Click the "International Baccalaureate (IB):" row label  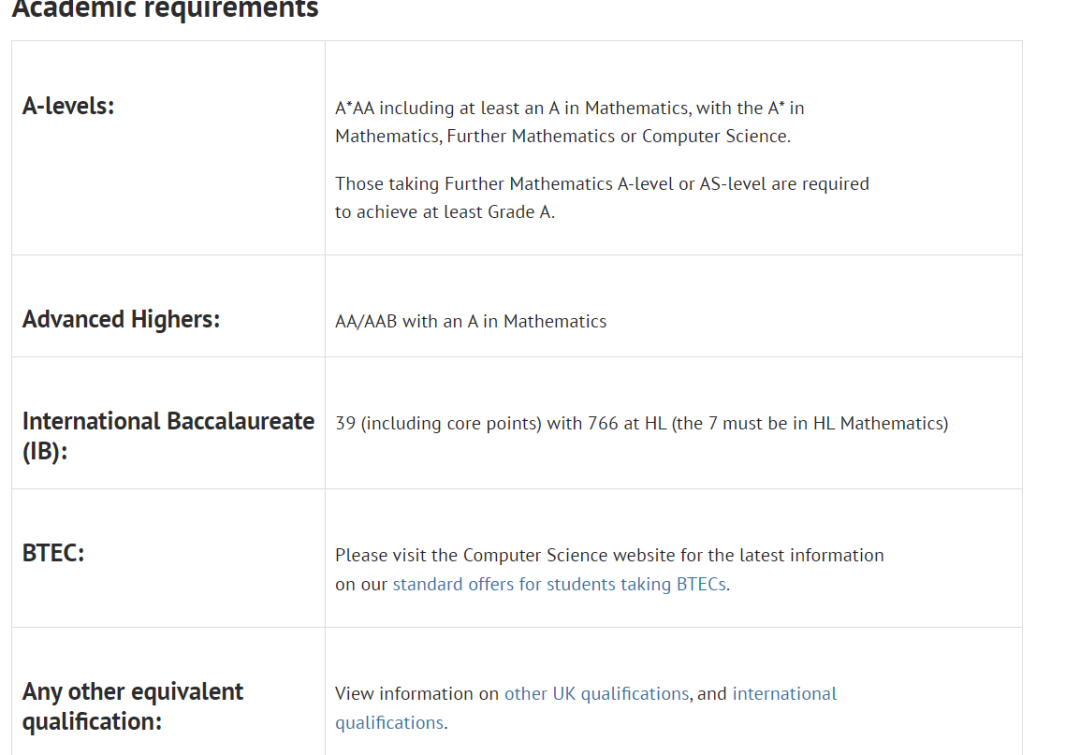click(168, 436)
